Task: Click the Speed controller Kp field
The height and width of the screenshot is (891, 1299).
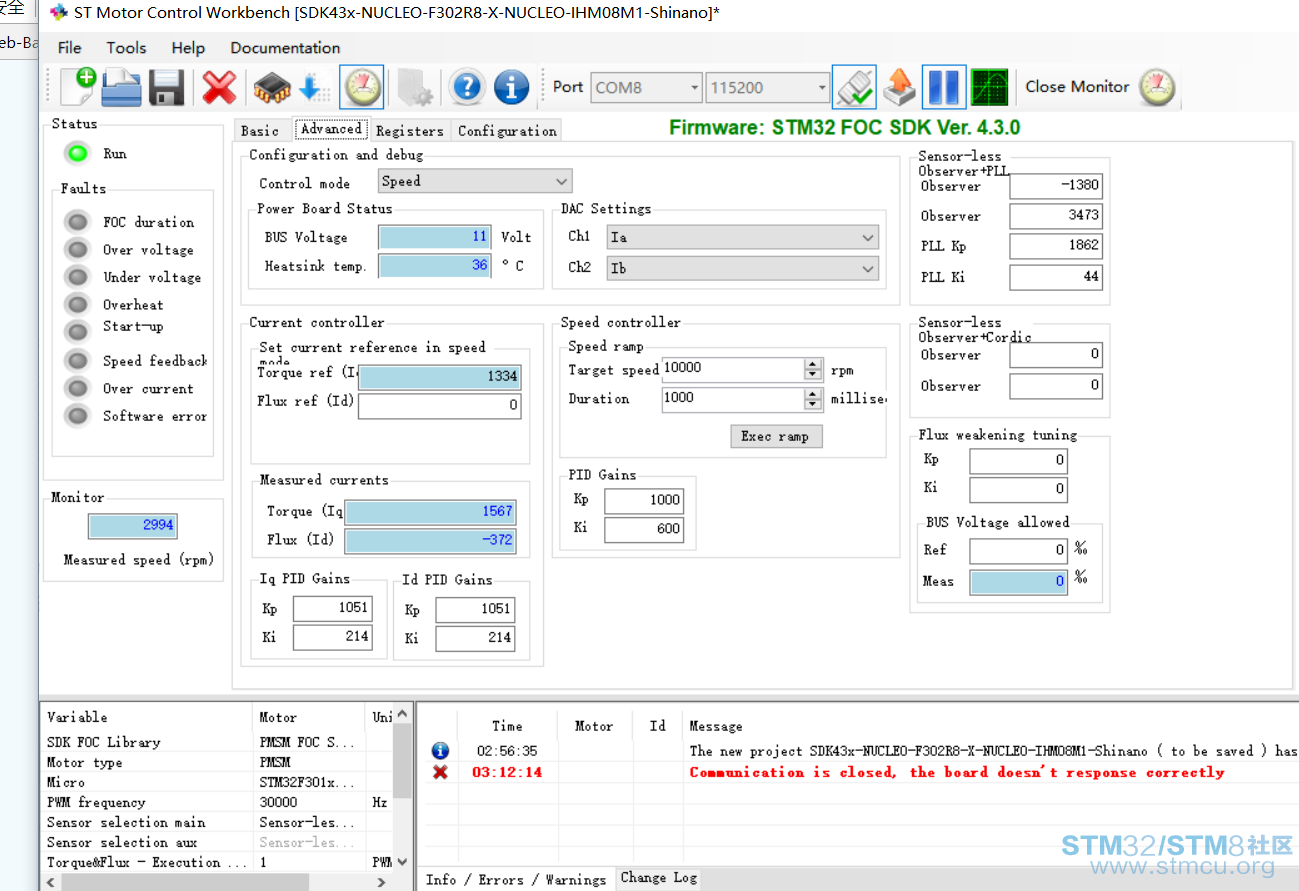Action: tap(644, 500)
